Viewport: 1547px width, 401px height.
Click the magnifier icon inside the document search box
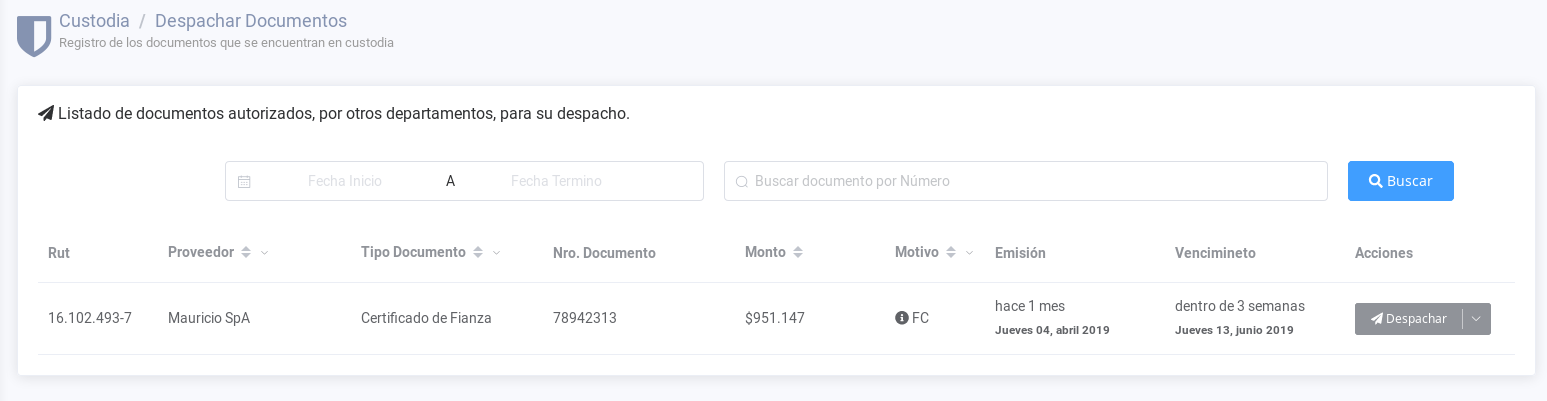pos(741,182)
